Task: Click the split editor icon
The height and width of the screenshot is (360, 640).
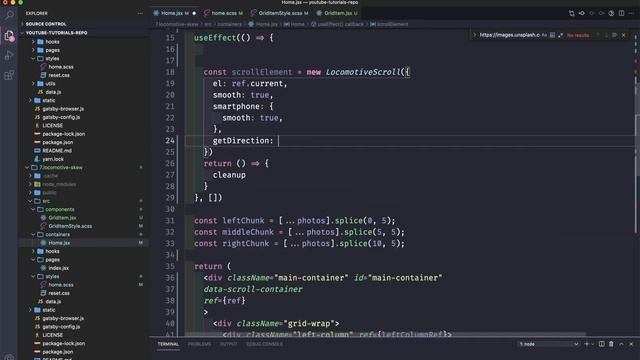Action: click(x=621, y=13)
